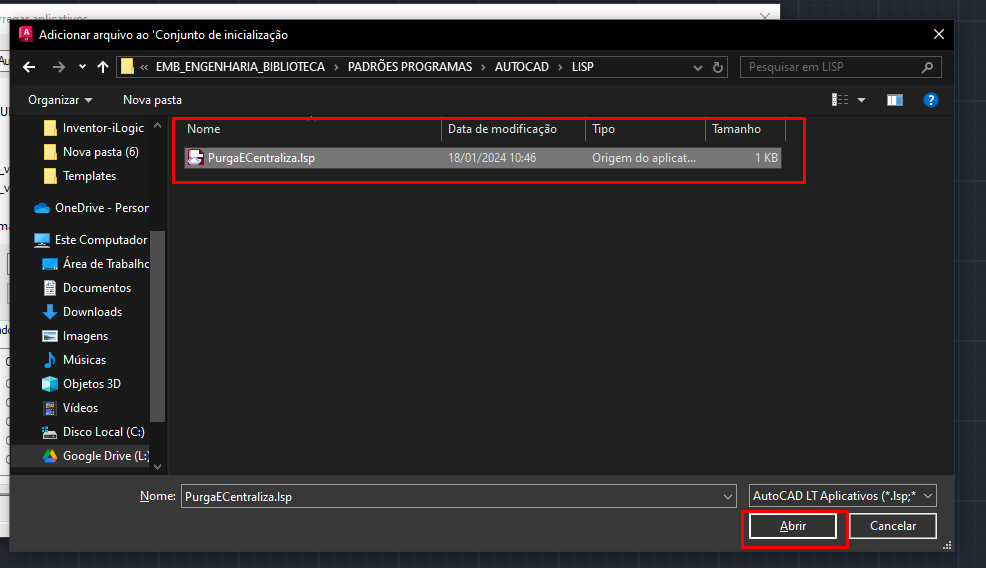The width and height of the screenshot is (986, 568).
Task: Click the AUTOCAD breadcrumb segment
Action: tap(522, 67)
